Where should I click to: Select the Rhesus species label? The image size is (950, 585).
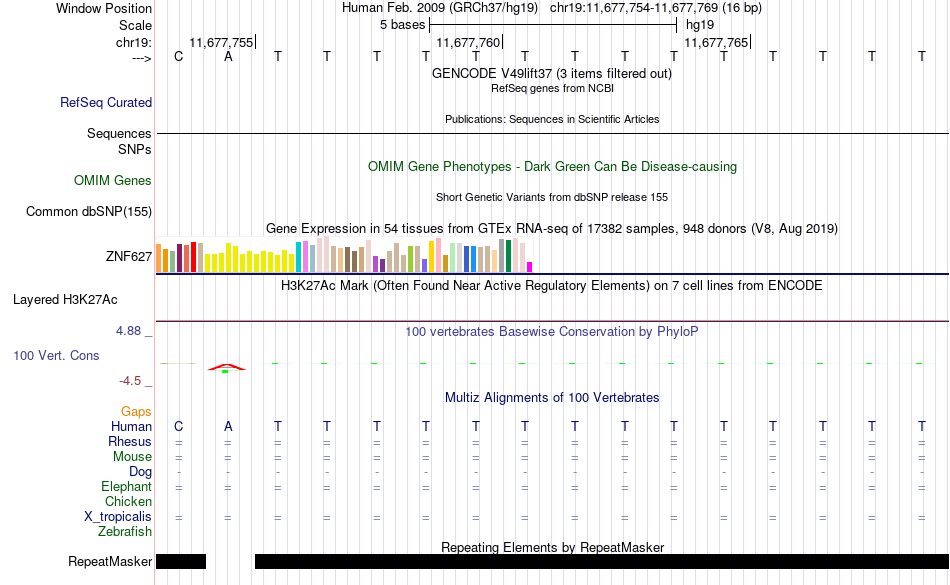(130, 441)
